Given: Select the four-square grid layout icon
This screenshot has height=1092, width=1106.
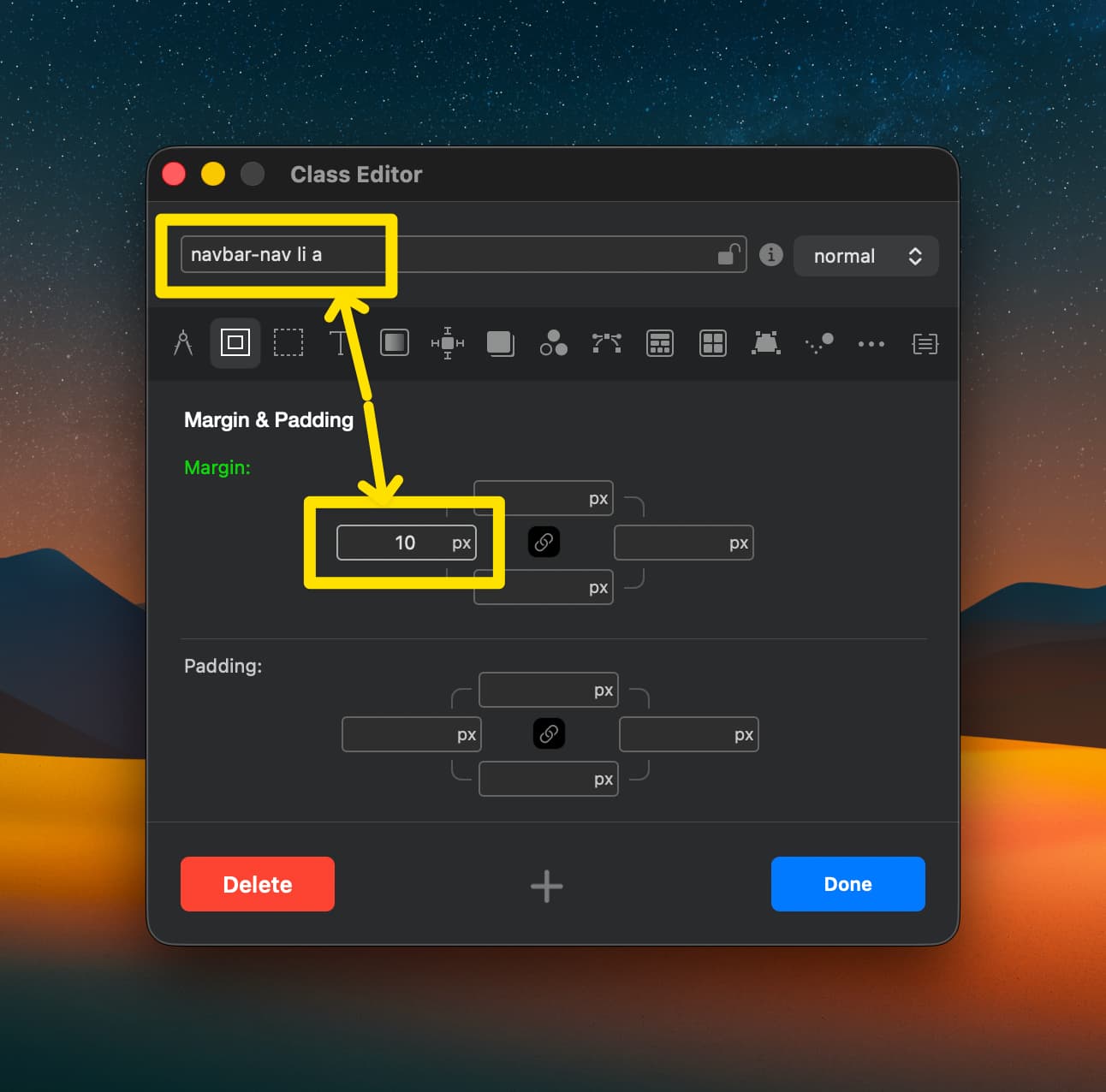Looking at the screenshot, I should [x=712, y=343].
